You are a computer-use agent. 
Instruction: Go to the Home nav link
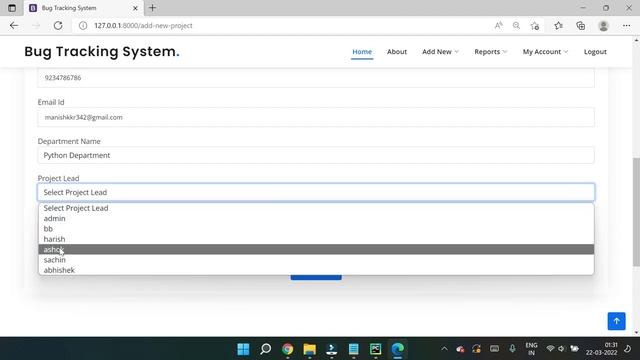coord(362,52)
